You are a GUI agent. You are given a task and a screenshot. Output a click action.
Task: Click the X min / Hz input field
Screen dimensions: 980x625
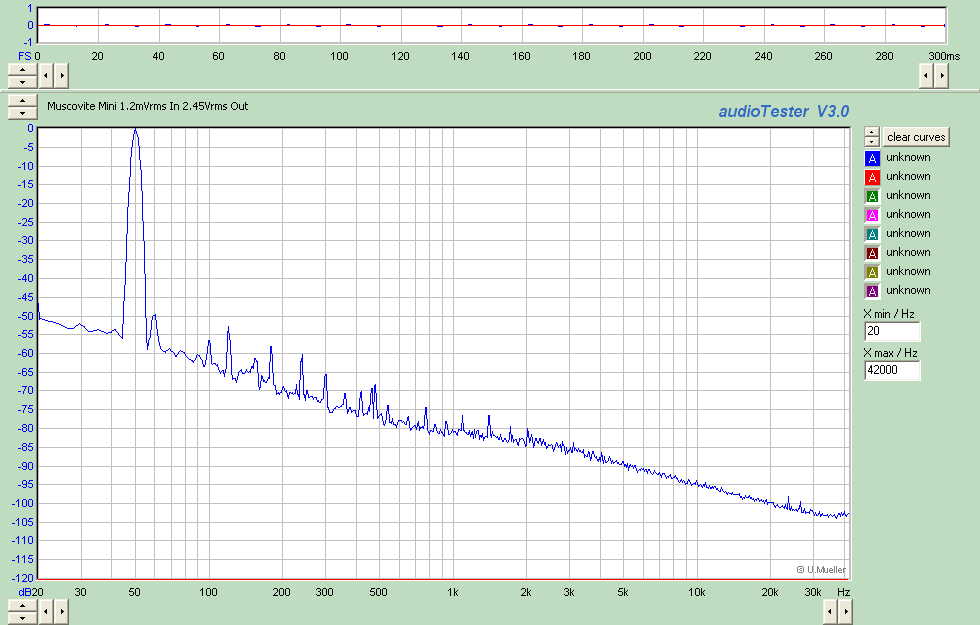892,331
